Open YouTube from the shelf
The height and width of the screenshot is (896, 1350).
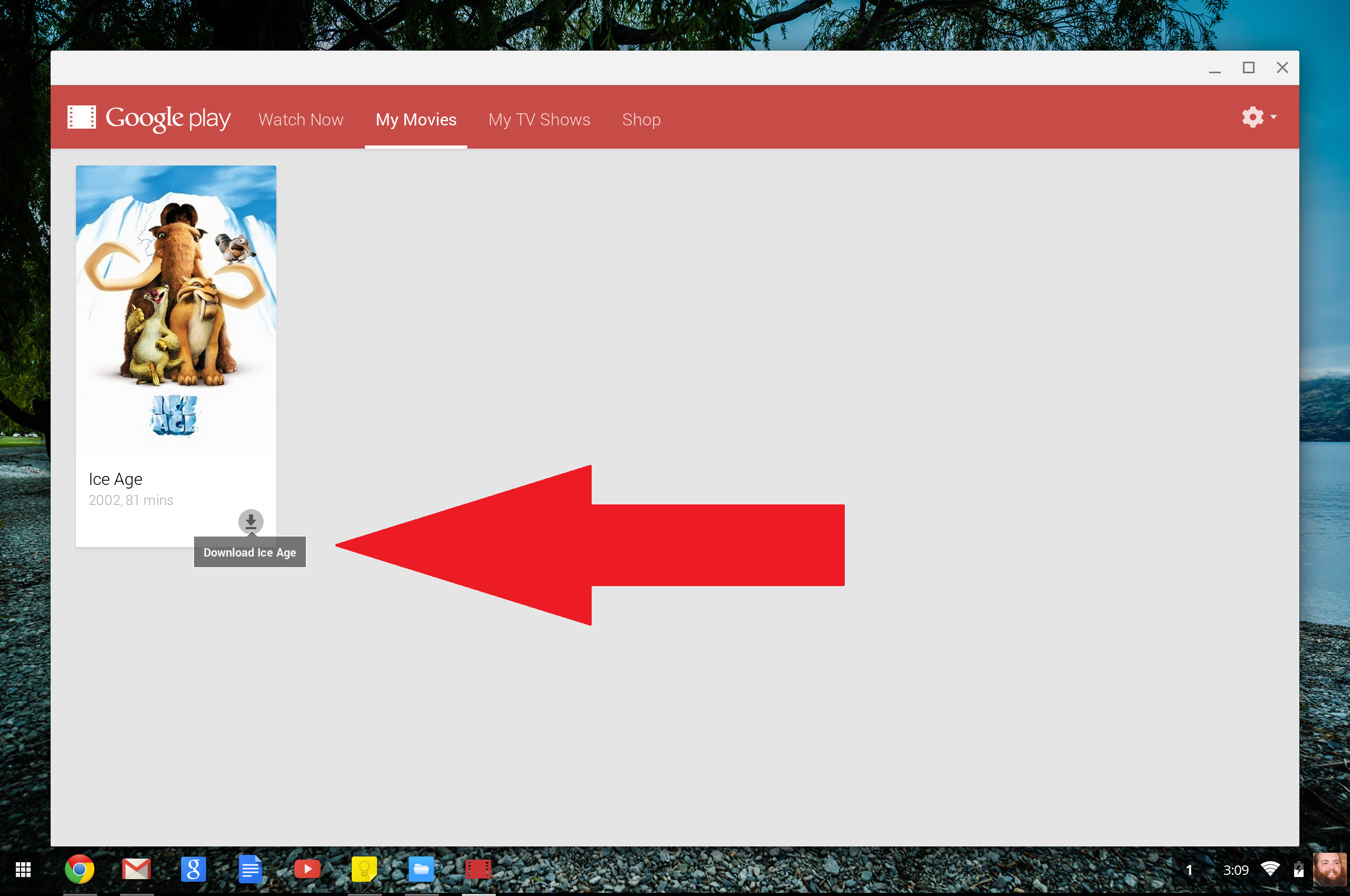tap(307, 870)
